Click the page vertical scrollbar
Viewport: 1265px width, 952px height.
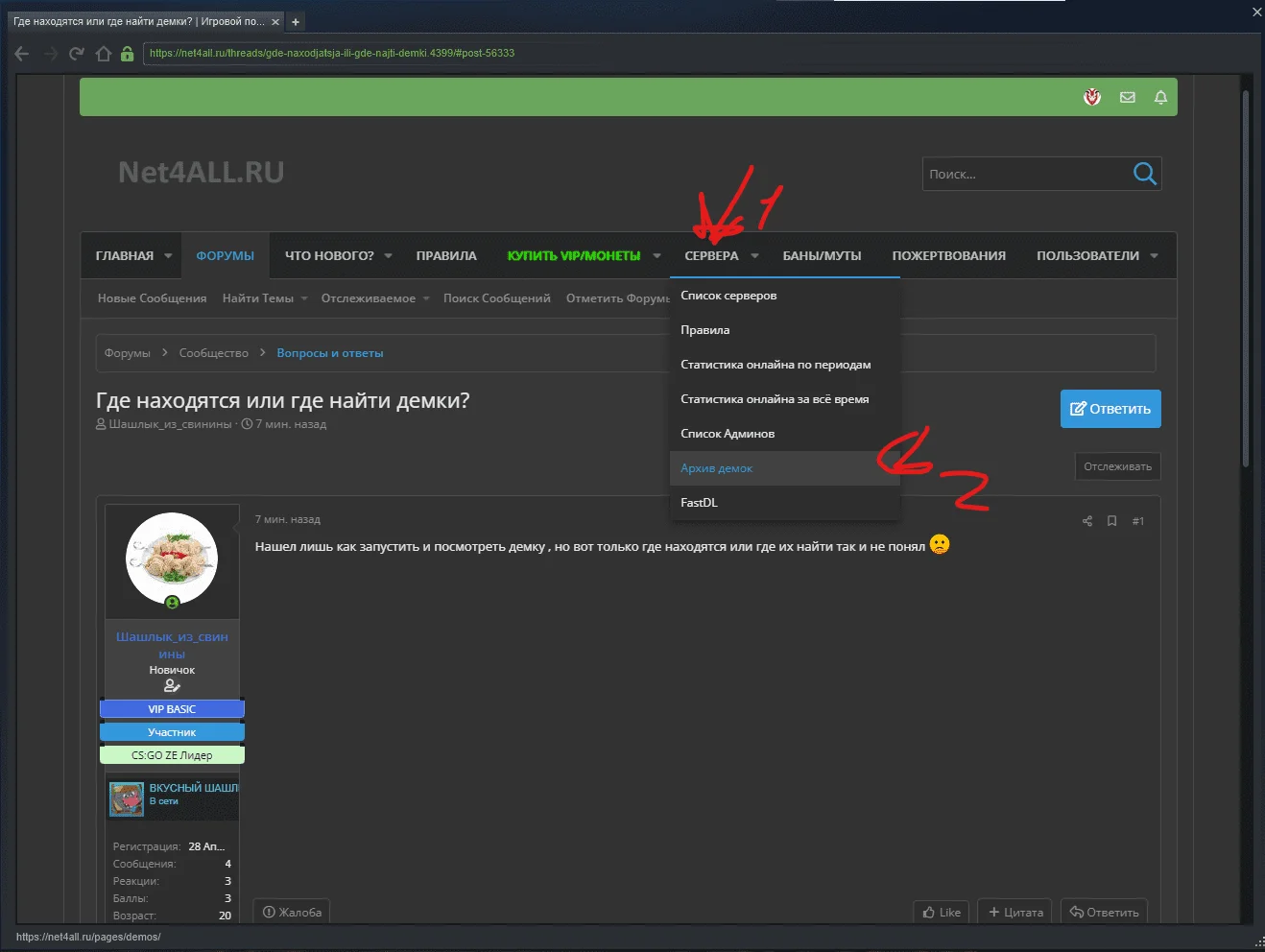[x=1246, y=278]
